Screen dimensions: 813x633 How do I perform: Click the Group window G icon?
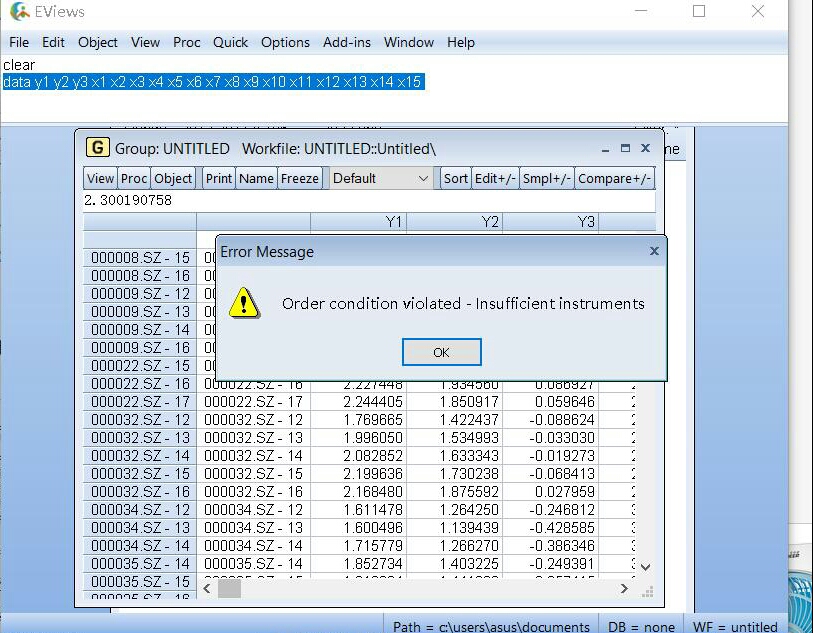click(x=97, y=148)
